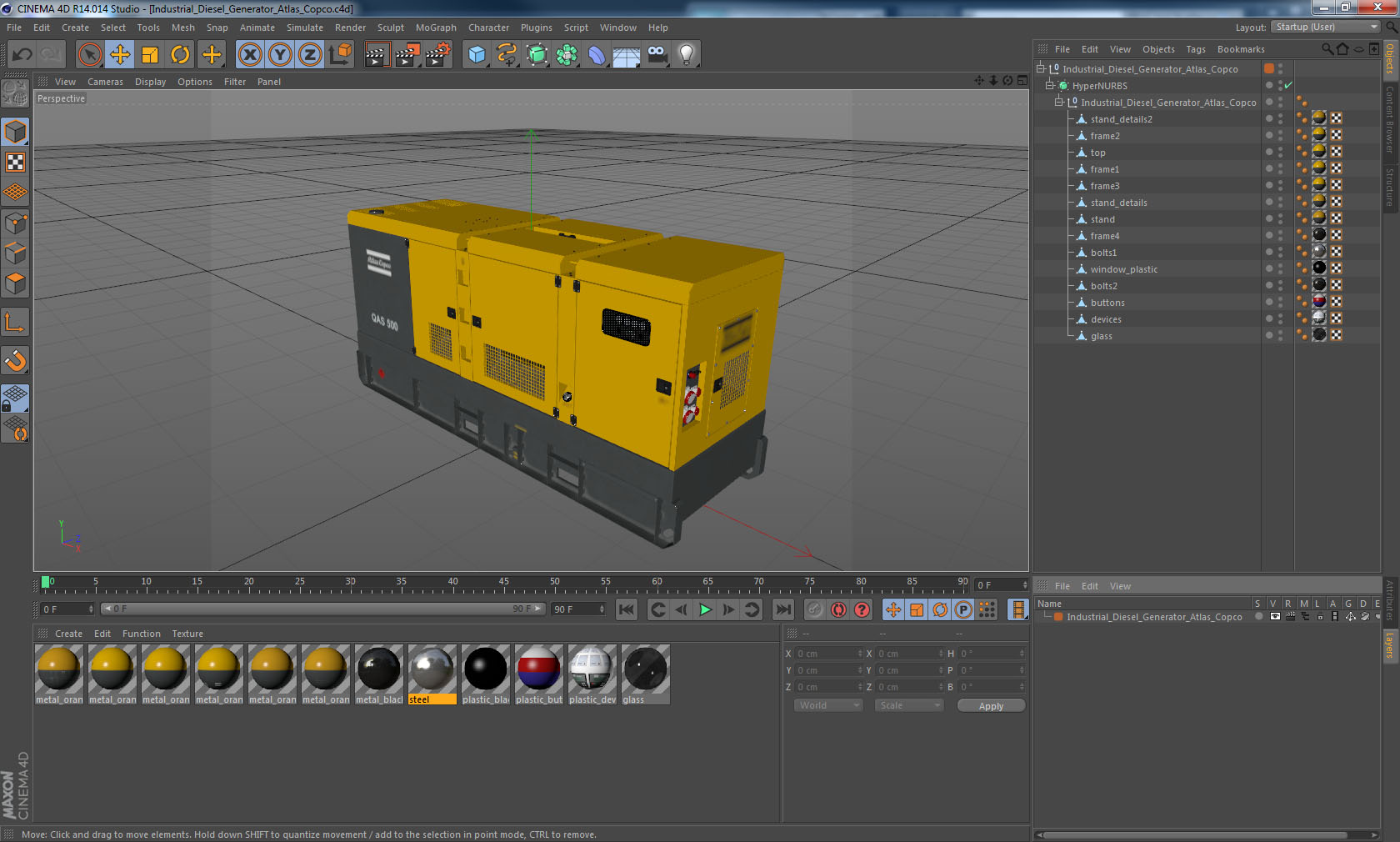
Task: Click the X position input field
Action: [830, 654]
